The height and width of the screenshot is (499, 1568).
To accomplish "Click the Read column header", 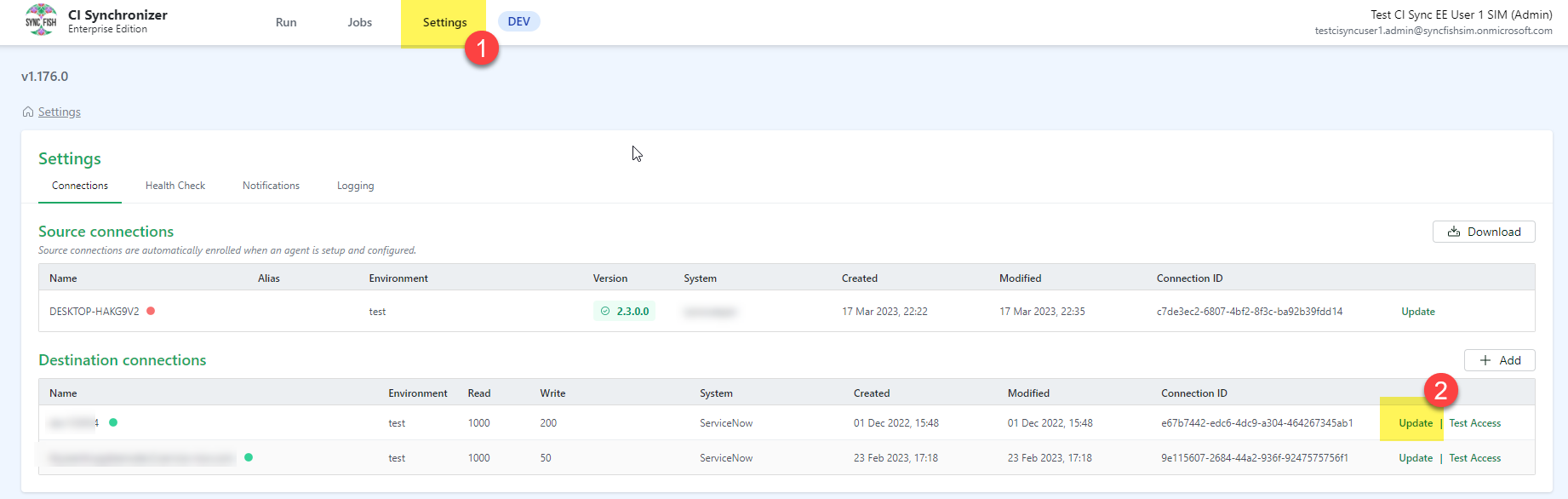I will click(x=479, y=393).
